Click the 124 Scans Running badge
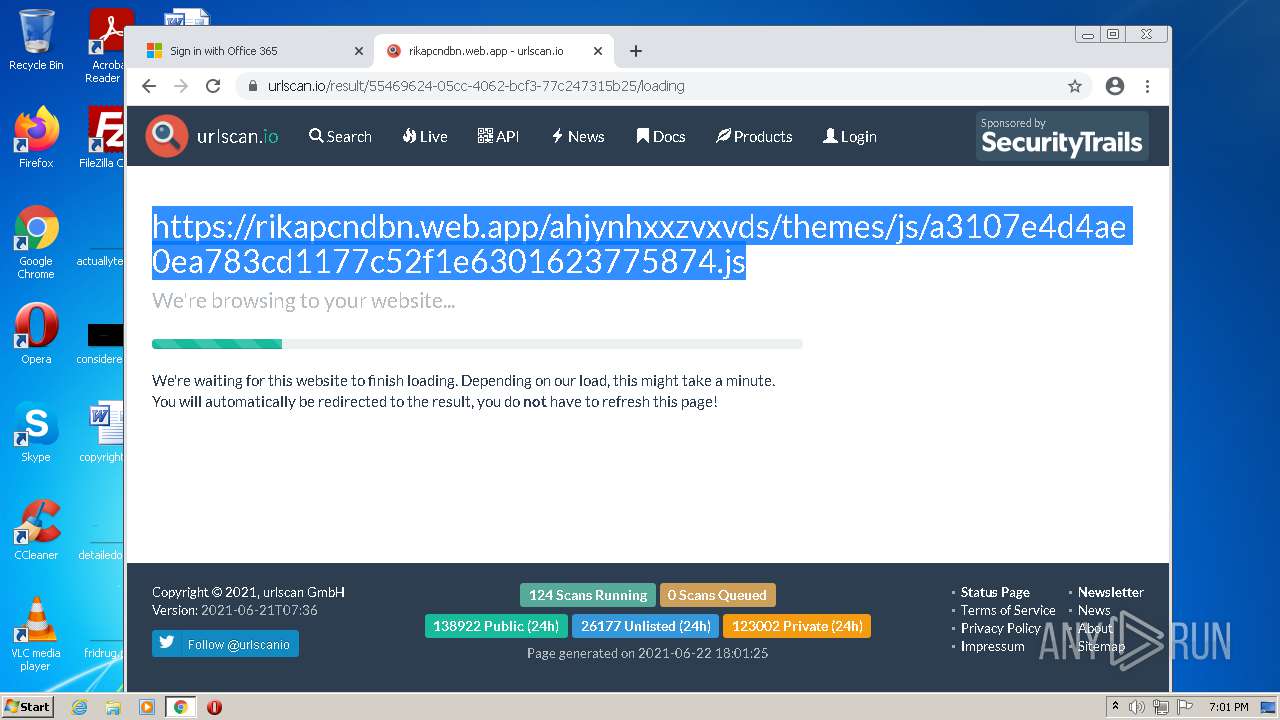 [588, 595]
